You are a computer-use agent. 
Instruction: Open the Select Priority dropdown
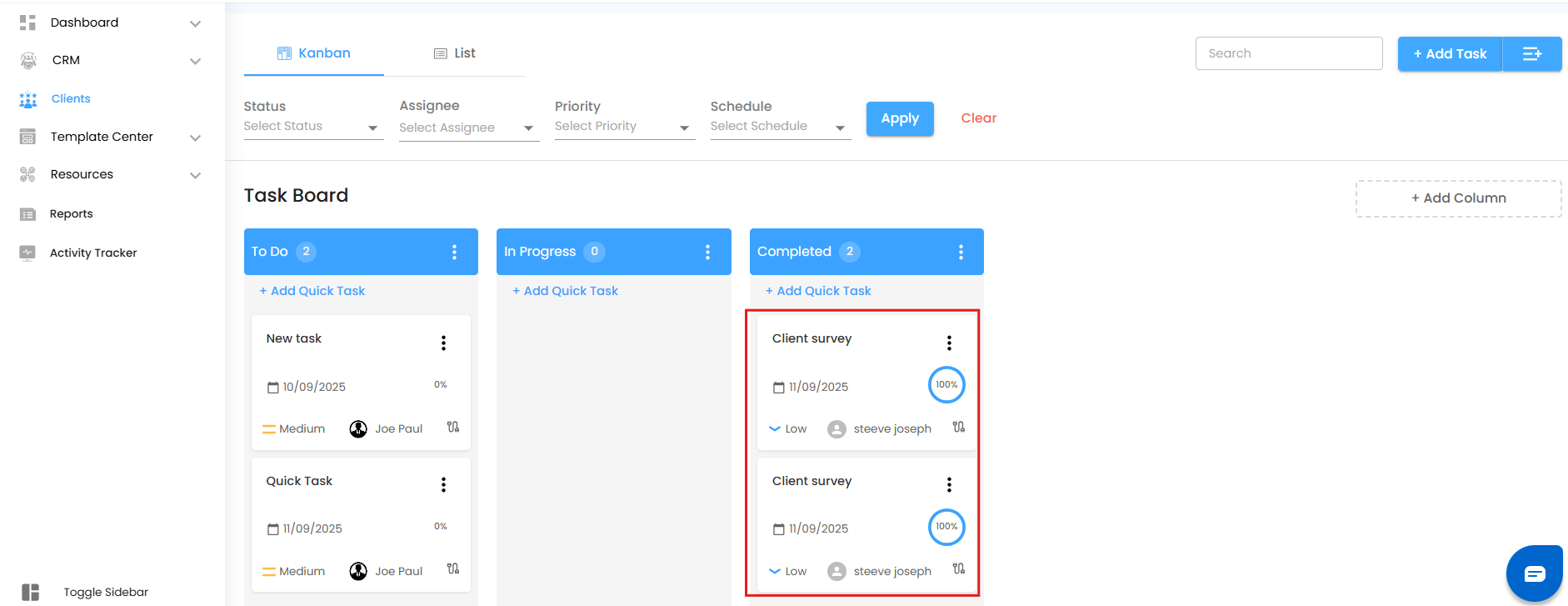(x=625, y=127)
